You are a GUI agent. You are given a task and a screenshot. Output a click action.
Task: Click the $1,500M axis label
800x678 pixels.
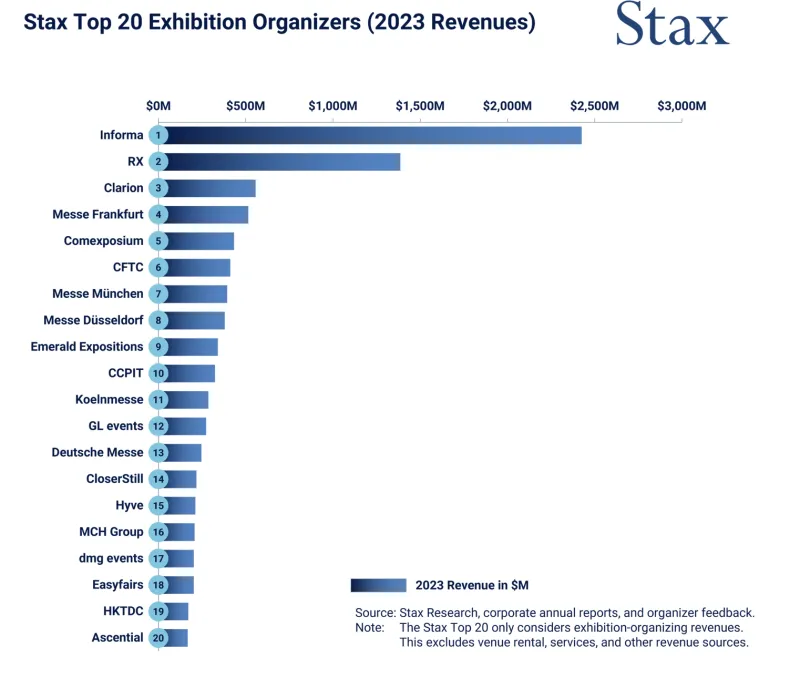pyautogui.click(x=420, y=105)
